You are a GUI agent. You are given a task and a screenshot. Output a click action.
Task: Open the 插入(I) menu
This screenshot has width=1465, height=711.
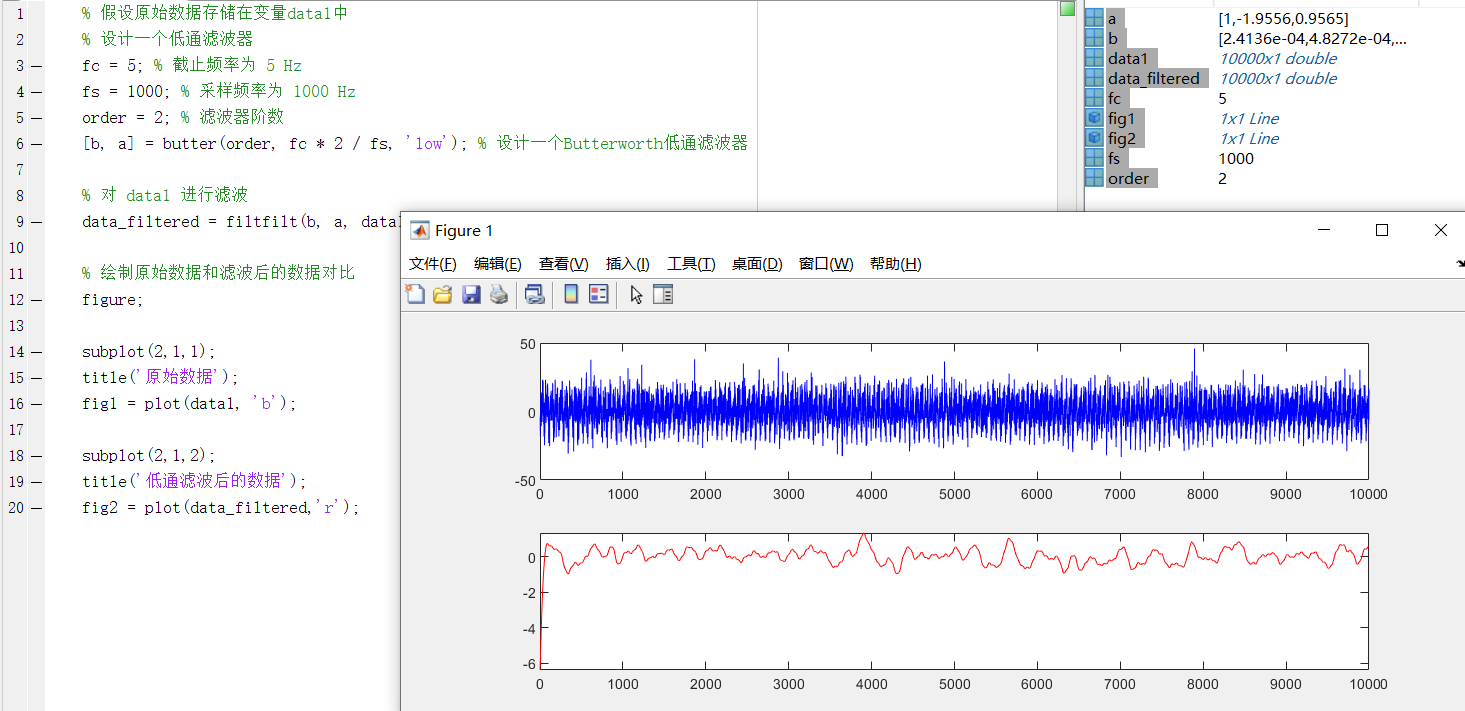627,264
